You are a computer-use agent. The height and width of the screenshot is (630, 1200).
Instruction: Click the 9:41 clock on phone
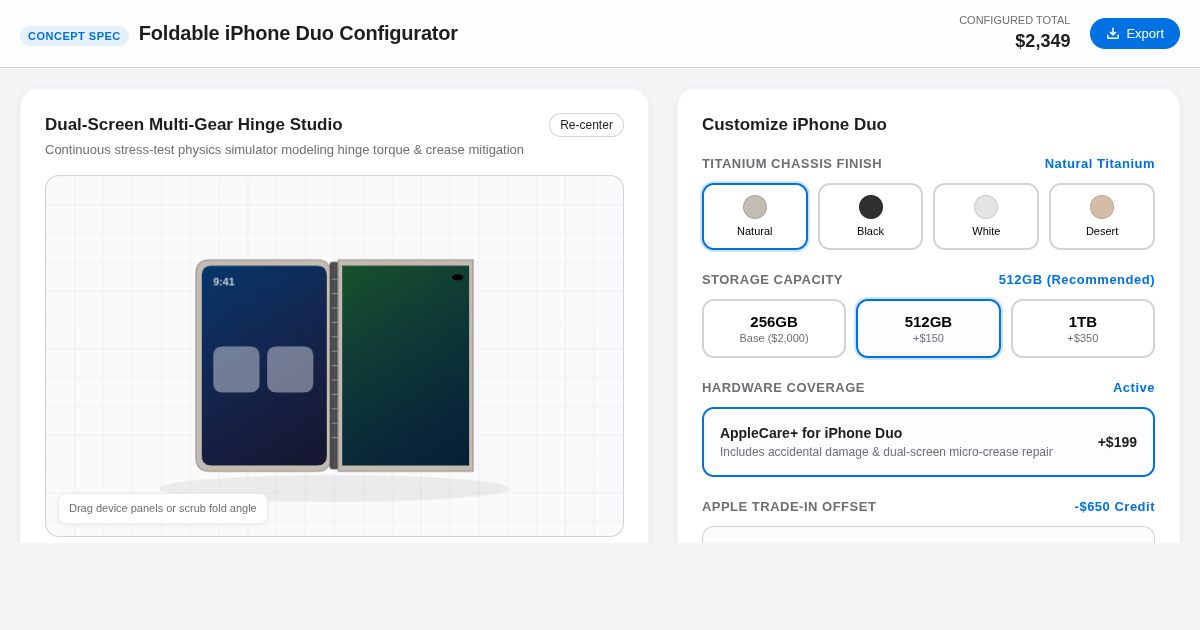(x=224, y=282)
